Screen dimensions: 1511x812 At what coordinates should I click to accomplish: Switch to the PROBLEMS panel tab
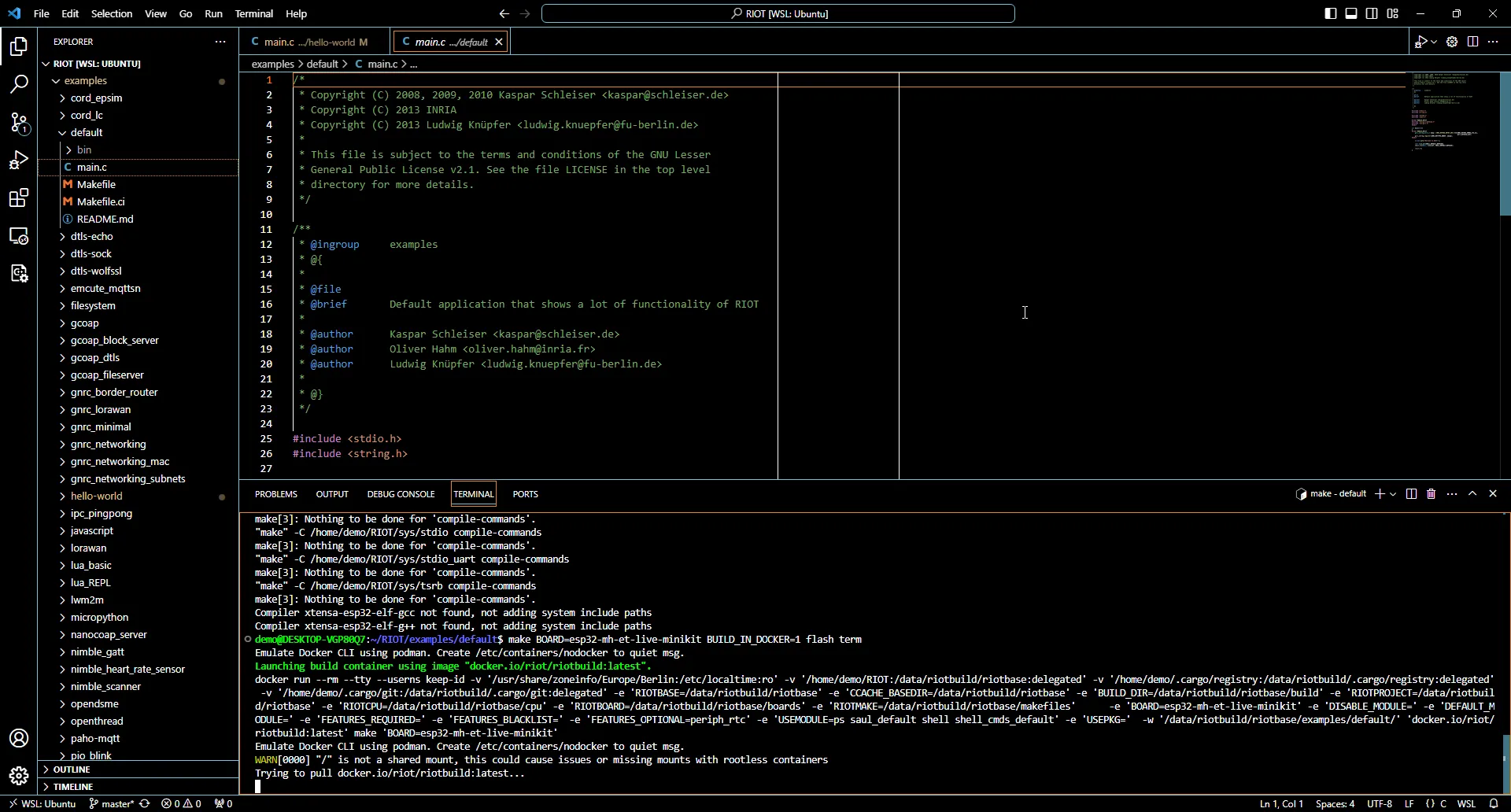click(x=275, y=494)
